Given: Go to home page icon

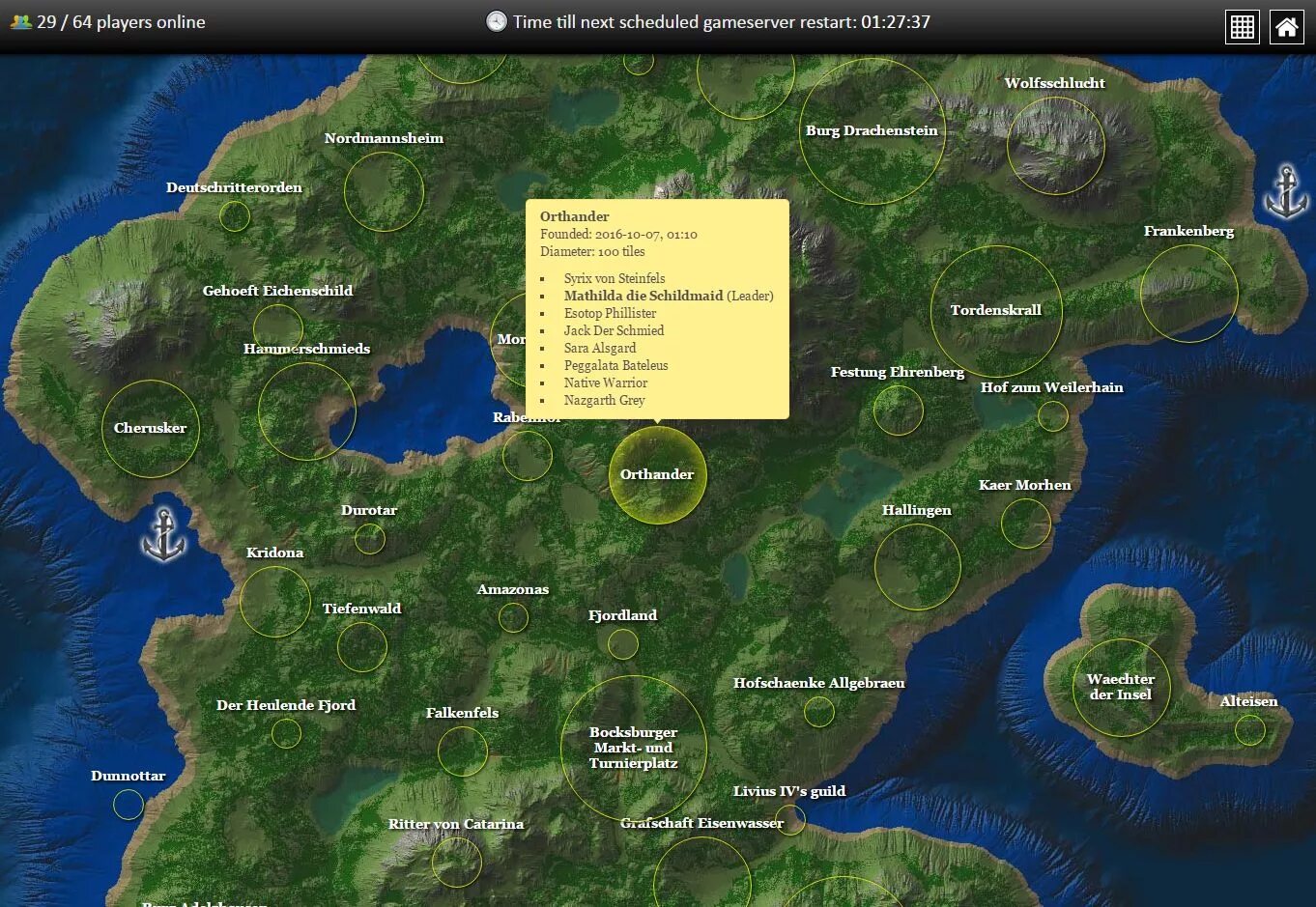Looking at the screenshot, I should coord(1286,26).
